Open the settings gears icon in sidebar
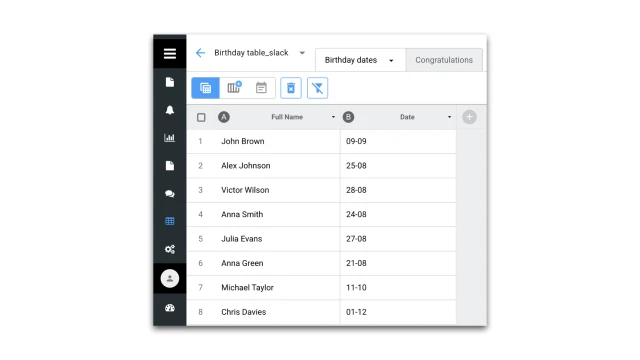 point(170,249)
